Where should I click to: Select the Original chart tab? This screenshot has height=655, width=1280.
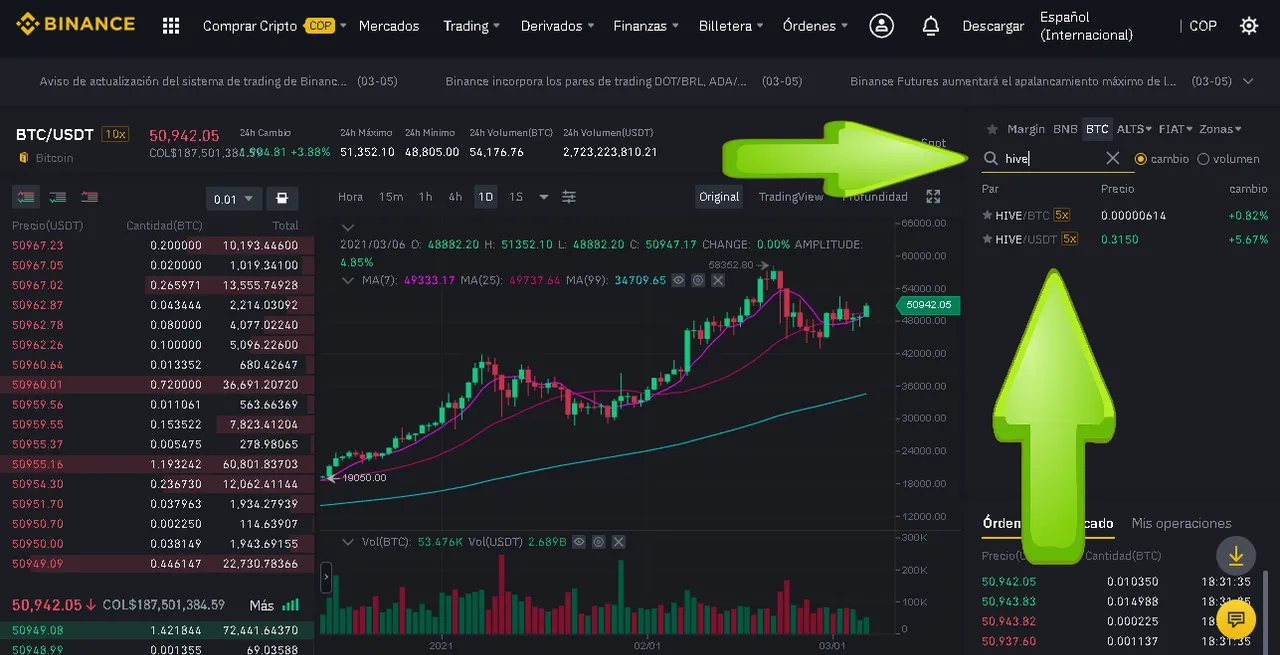pyautogui.click(x=718, y=197)
